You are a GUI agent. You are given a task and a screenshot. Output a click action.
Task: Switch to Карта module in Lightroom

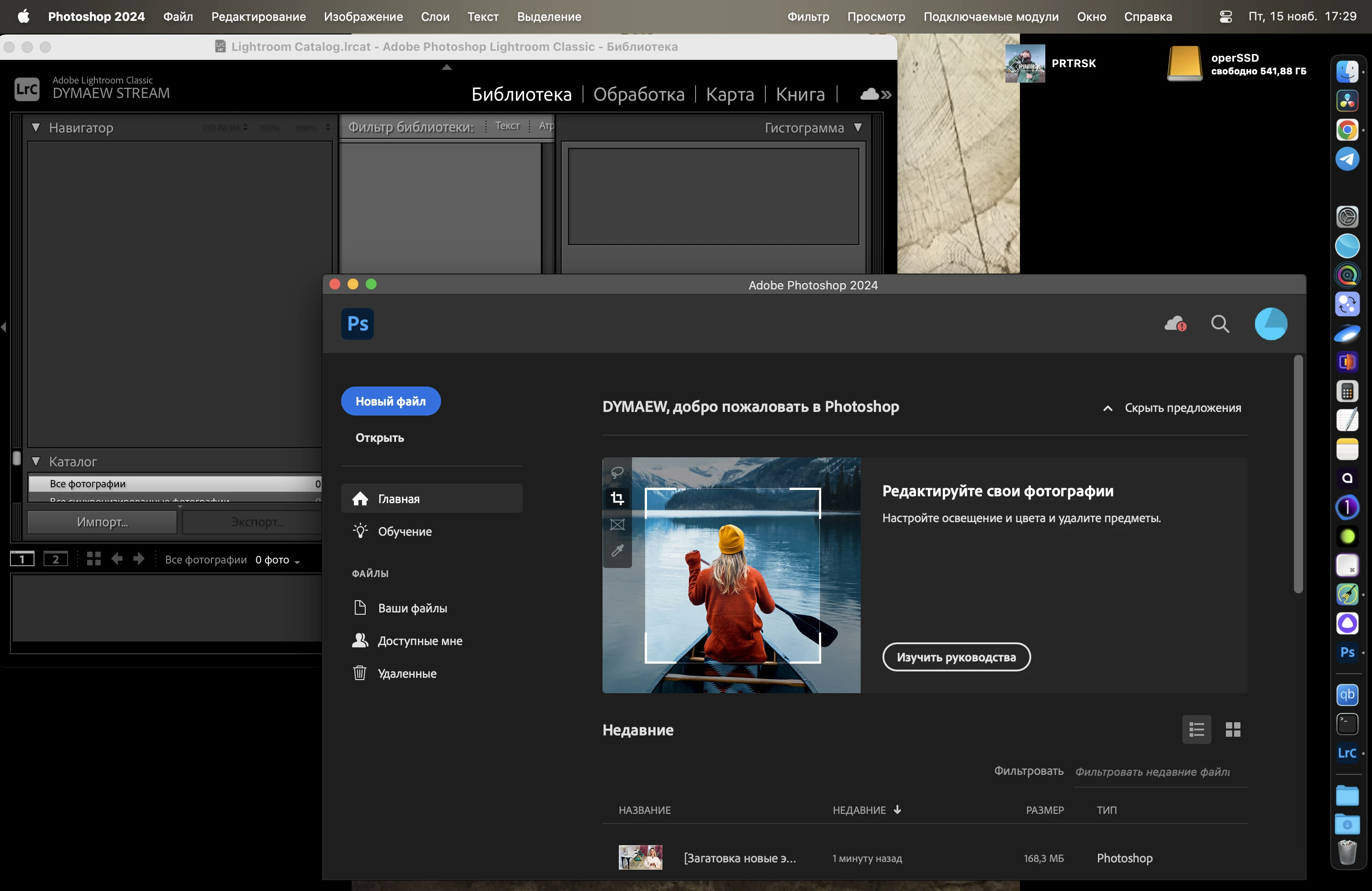(x=730, y=94)
